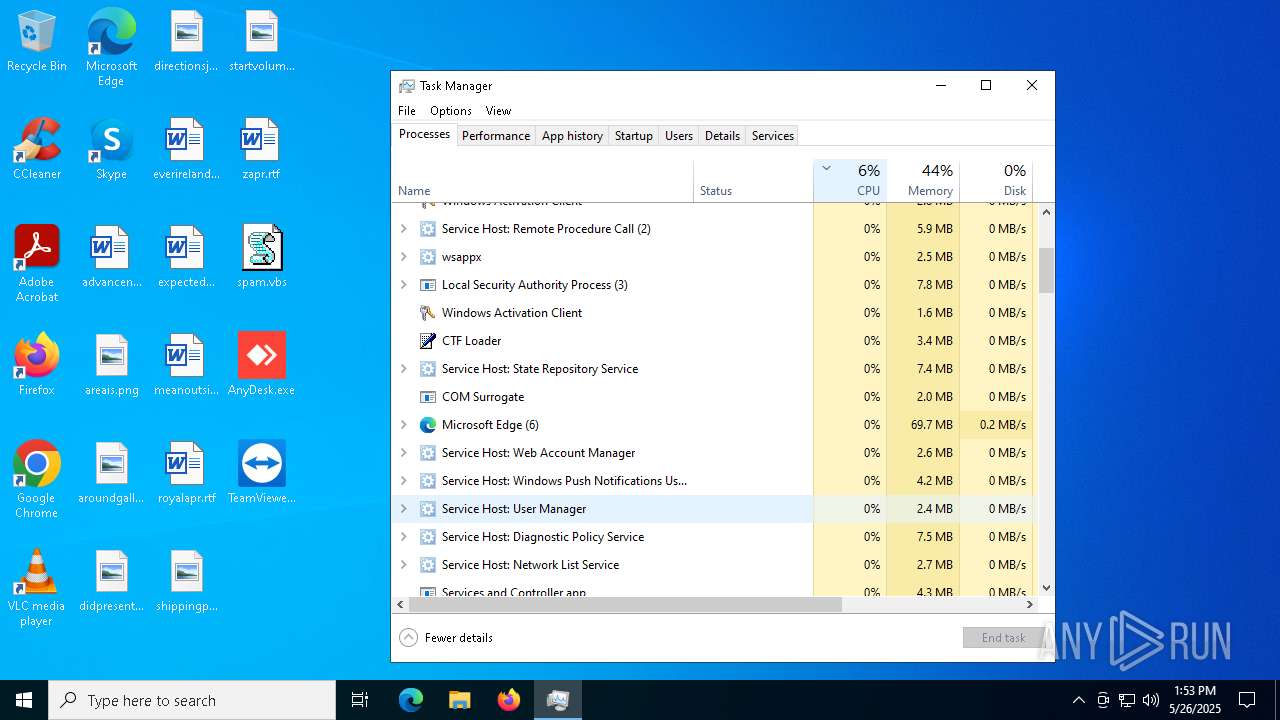
Task: Select Google Chrome desktop icon
Action: [37, 480]
